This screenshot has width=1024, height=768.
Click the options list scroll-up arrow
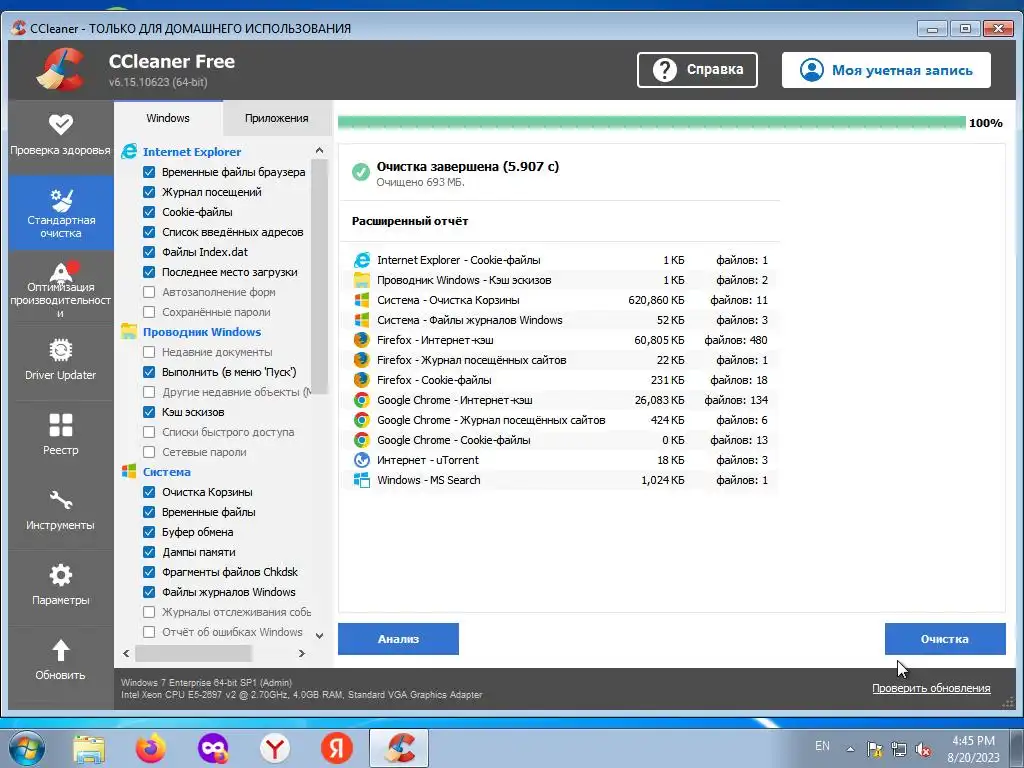click(319, 150)
